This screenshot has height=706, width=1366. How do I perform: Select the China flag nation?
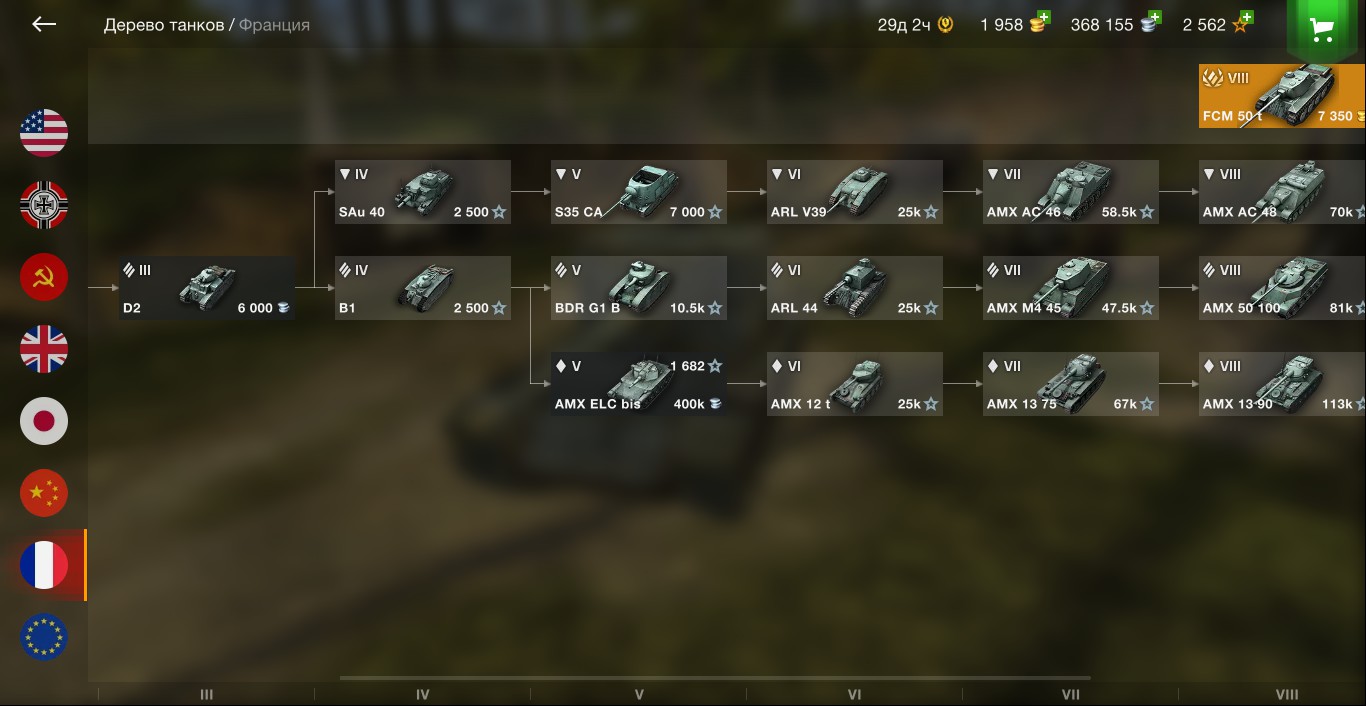[44, 493]
